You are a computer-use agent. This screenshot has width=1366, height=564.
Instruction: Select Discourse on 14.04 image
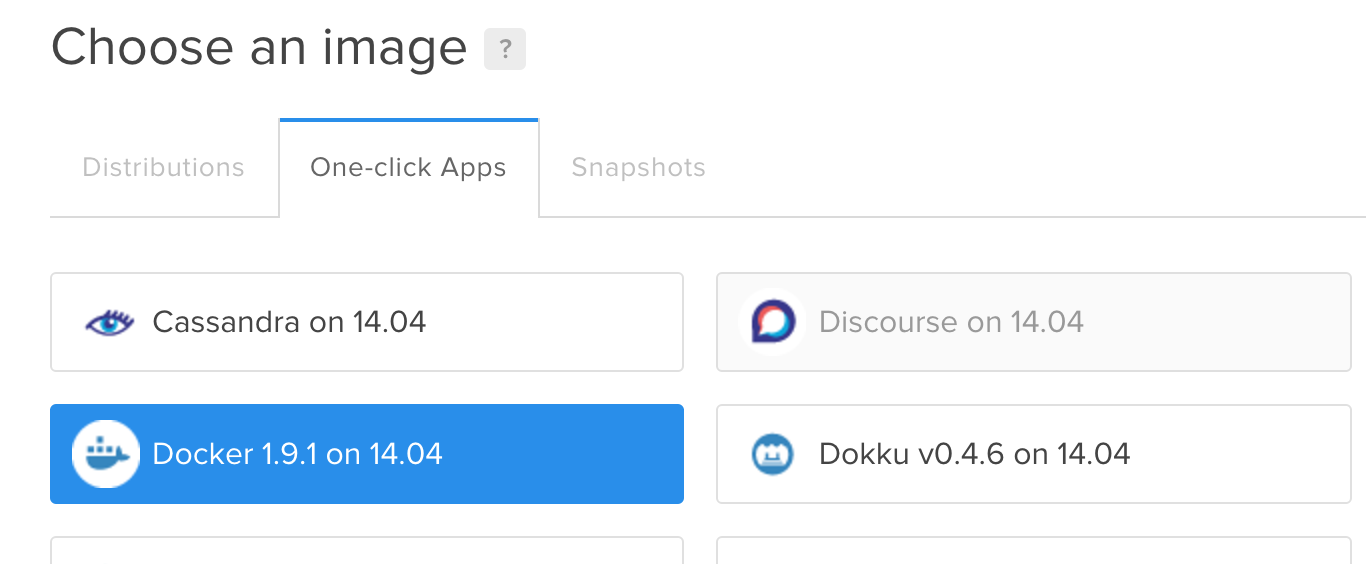point(1033,322)
